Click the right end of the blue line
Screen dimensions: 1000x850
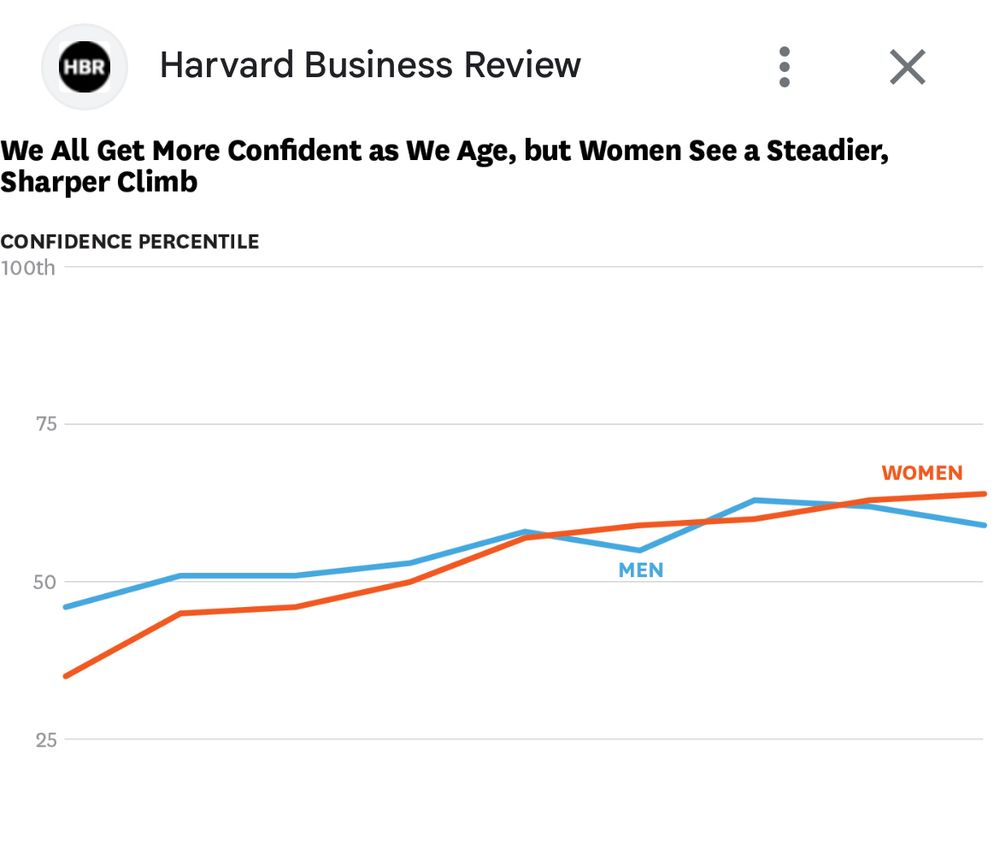pyautogui.click(x=983, y=525)
